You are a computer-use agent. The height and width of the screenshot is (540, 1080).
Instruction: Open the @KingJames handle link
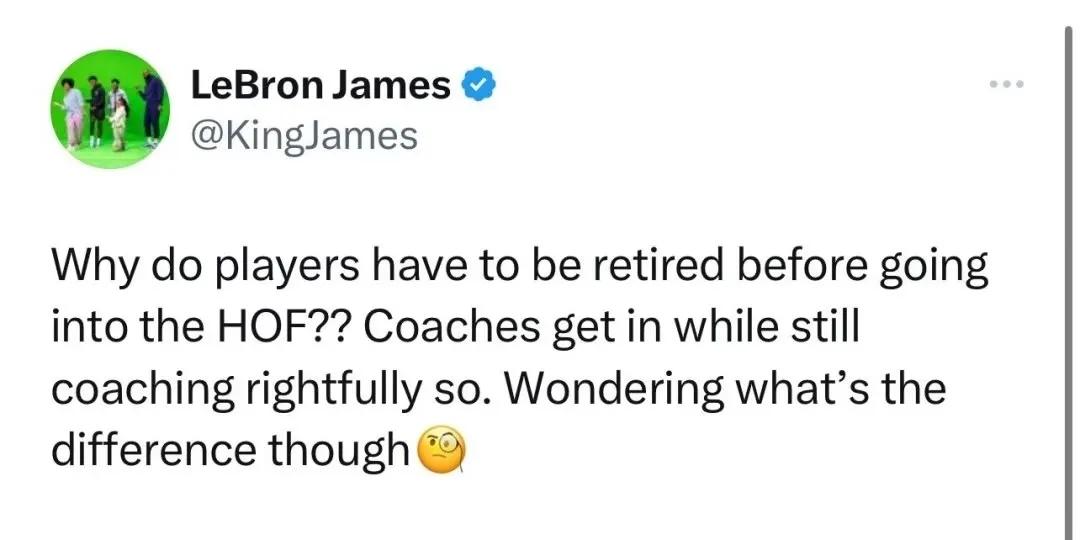point(304,136)
